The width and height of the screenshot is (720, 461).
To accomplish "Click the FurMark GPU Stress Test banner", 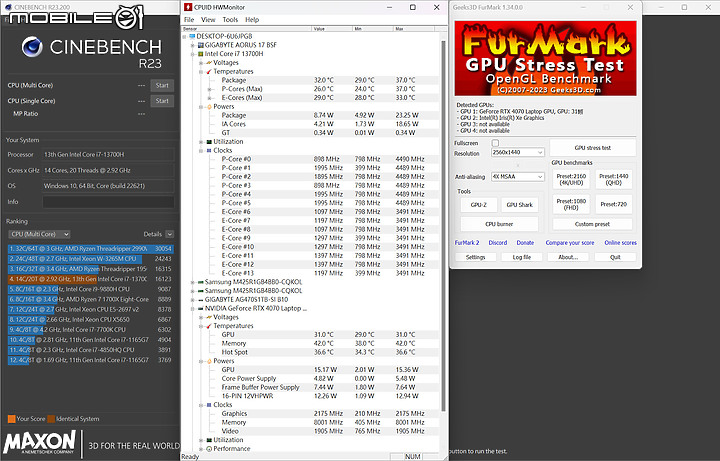I will [546, 58].
